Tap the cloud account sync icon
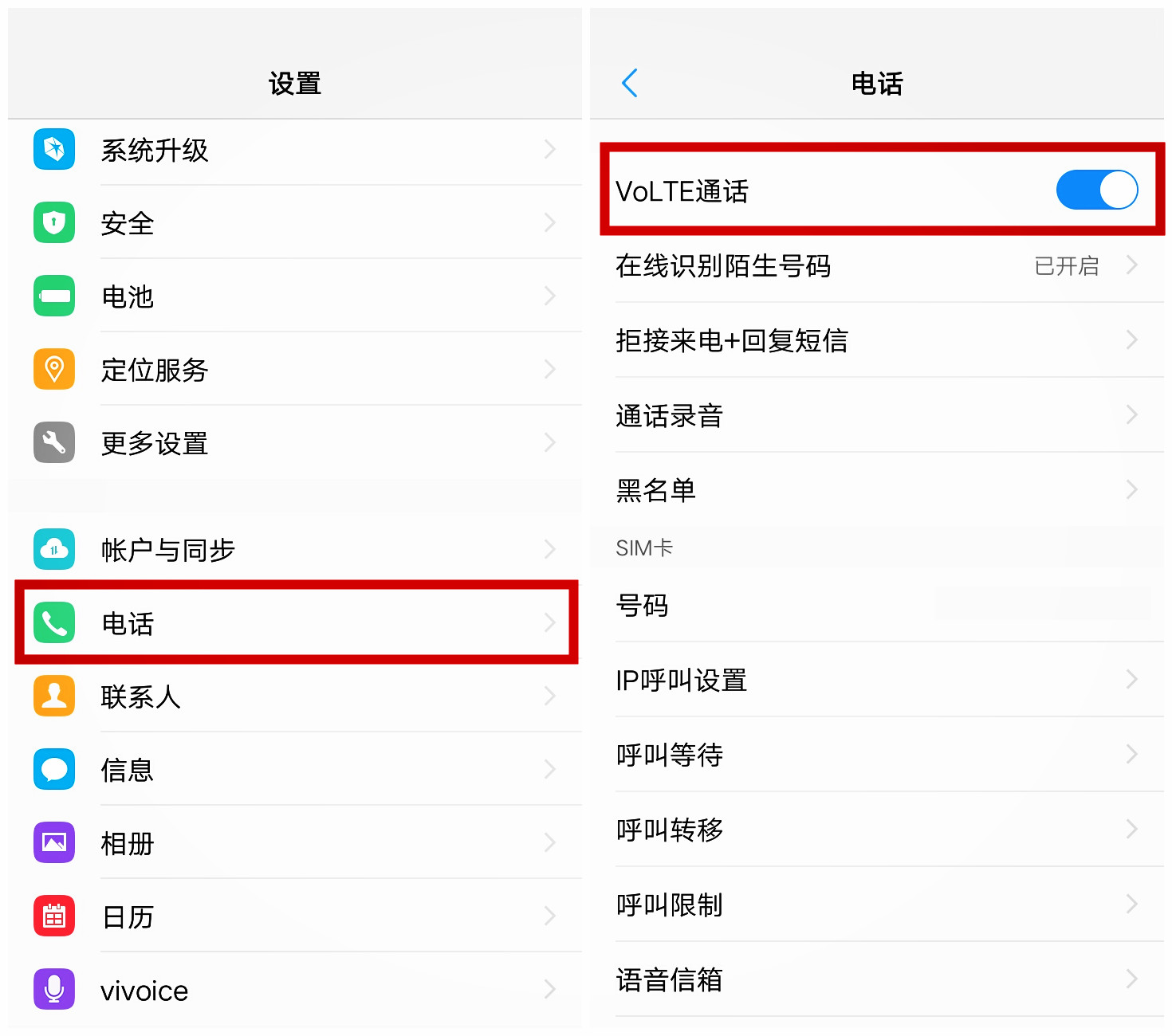 click(x=54, y=549)
